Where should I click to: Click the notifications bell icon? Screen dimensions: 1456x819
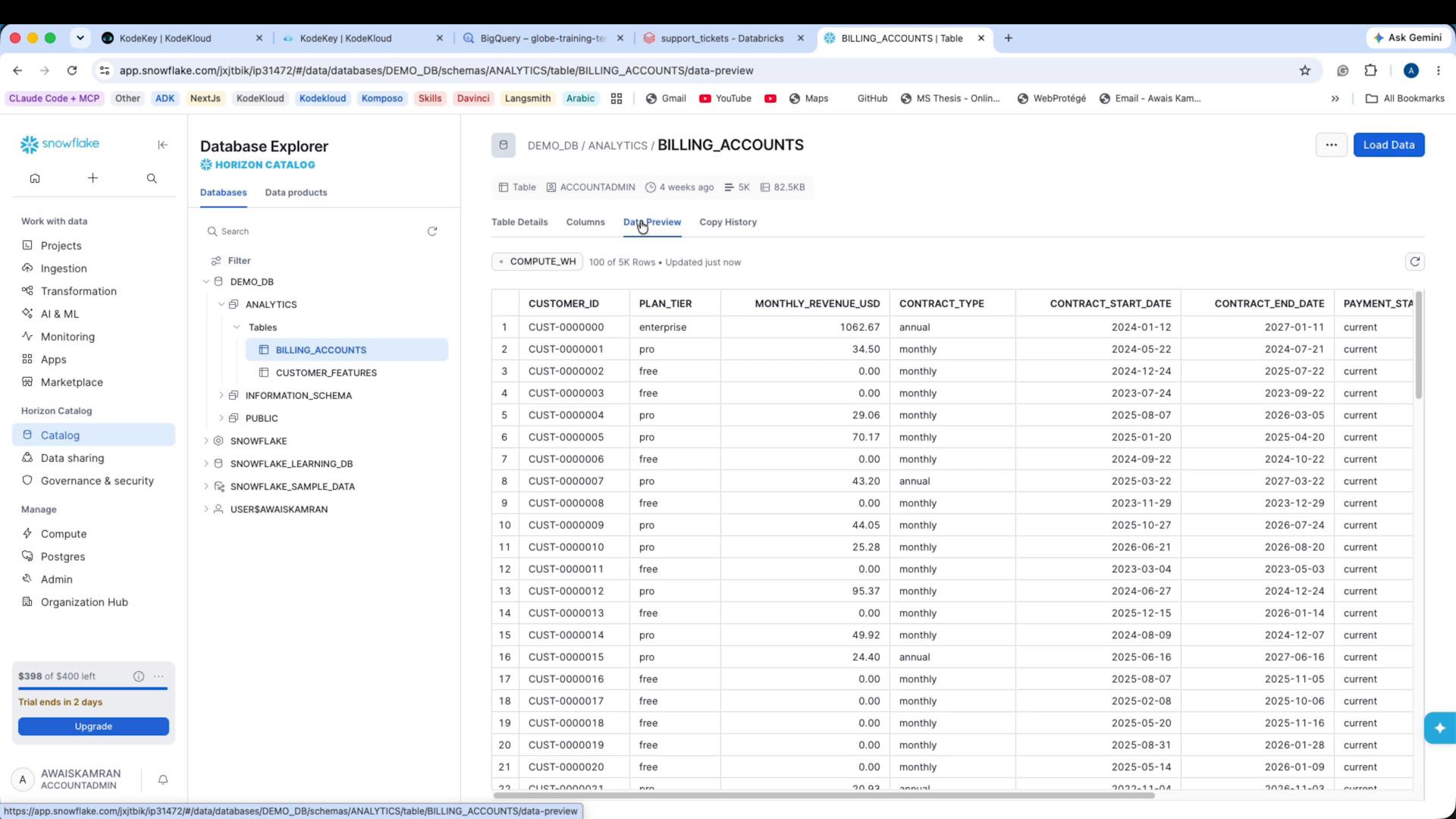(x=163, y=779)
